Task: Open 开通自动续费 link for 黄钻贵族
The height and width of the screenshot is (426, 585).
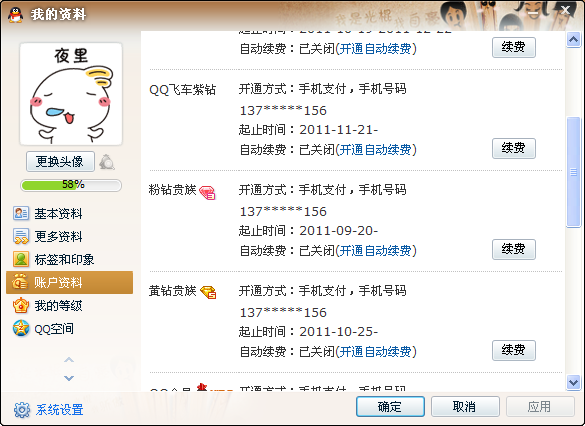Action: (376, 351)
